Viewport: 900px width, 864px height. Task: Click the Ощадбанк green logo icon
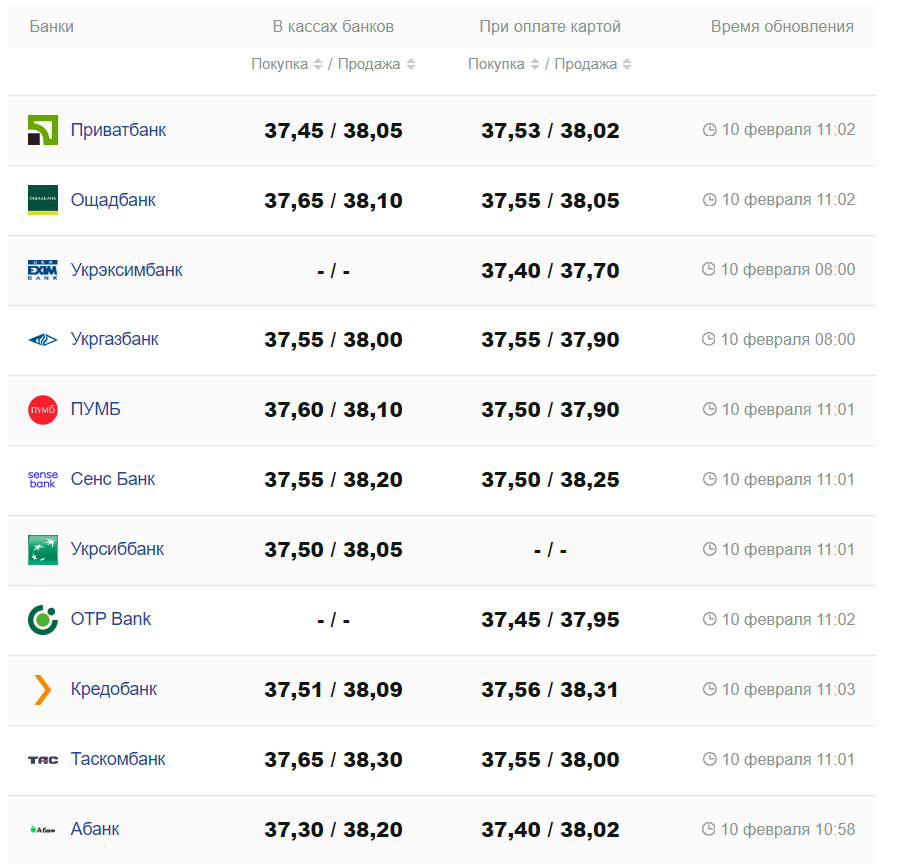point(43,200)
